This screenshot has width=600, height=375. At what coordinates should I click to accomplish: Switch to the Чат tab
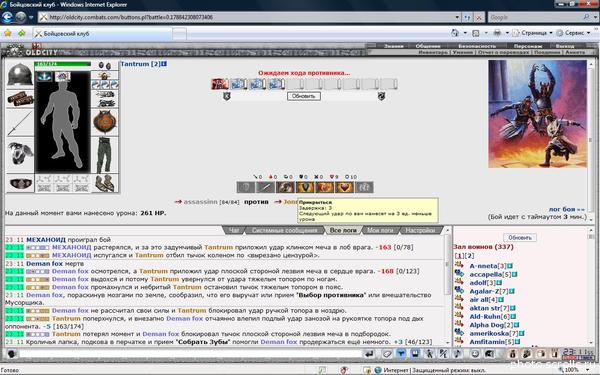234,230
